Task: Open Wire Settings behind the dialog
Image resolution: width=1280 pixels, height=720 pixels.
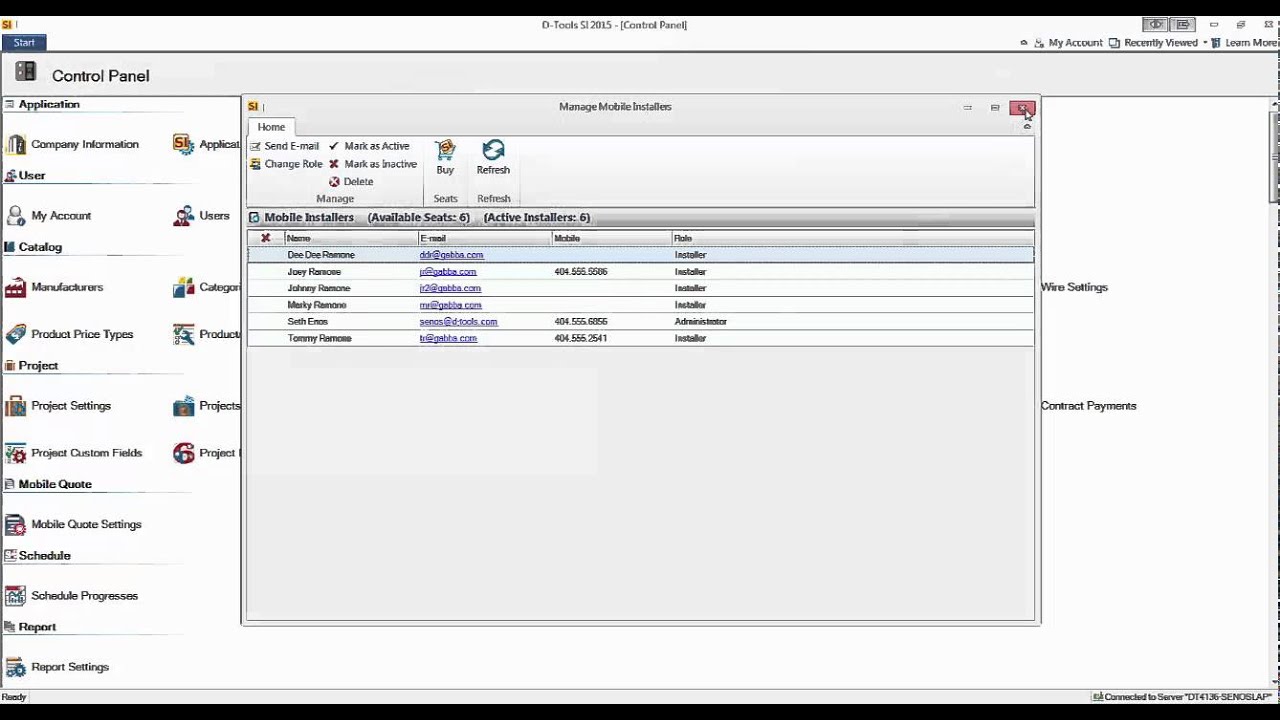Action: (x=1074, y=287)
